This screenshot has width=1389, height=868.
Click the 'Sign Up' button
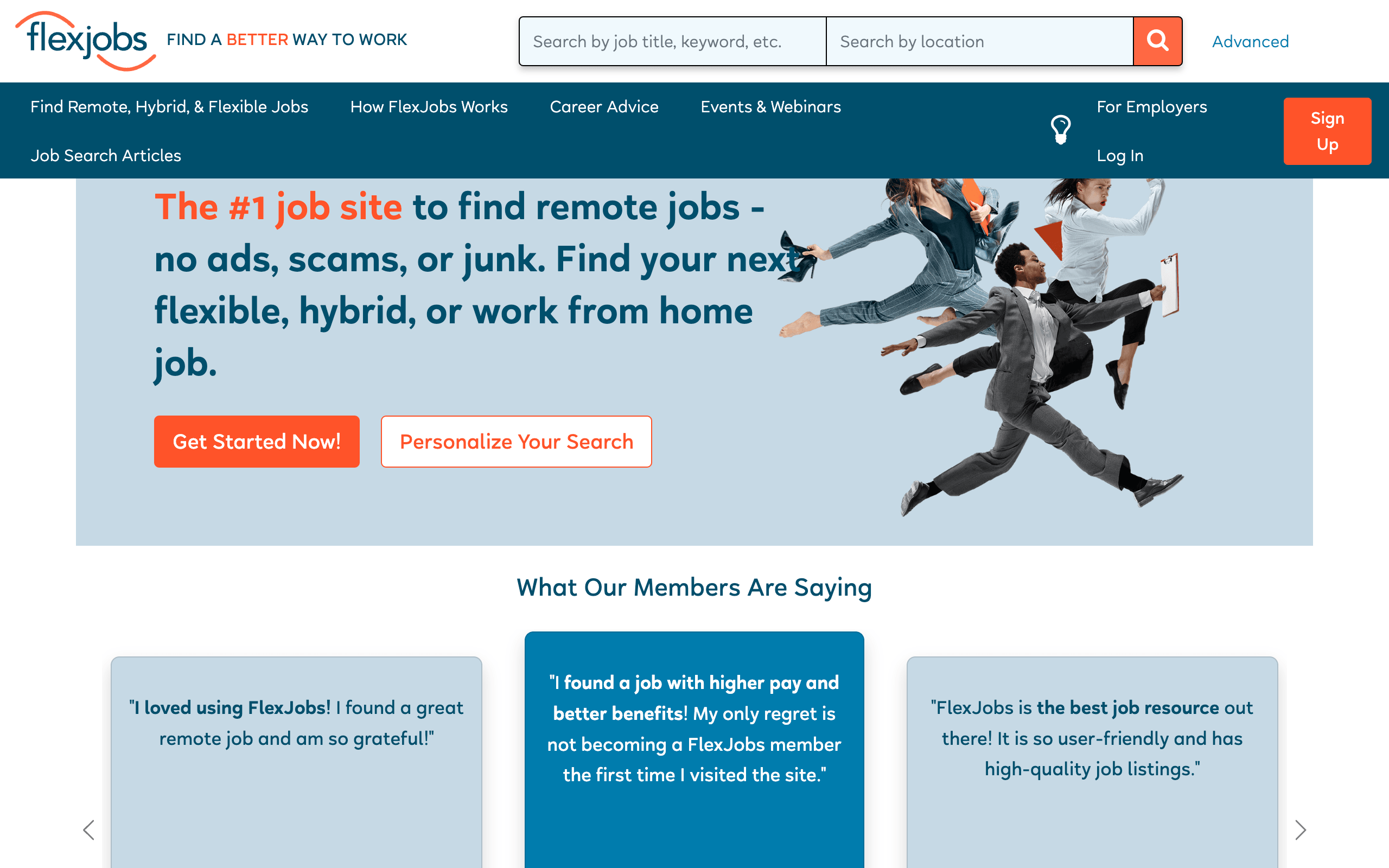tap(1328, 131)
